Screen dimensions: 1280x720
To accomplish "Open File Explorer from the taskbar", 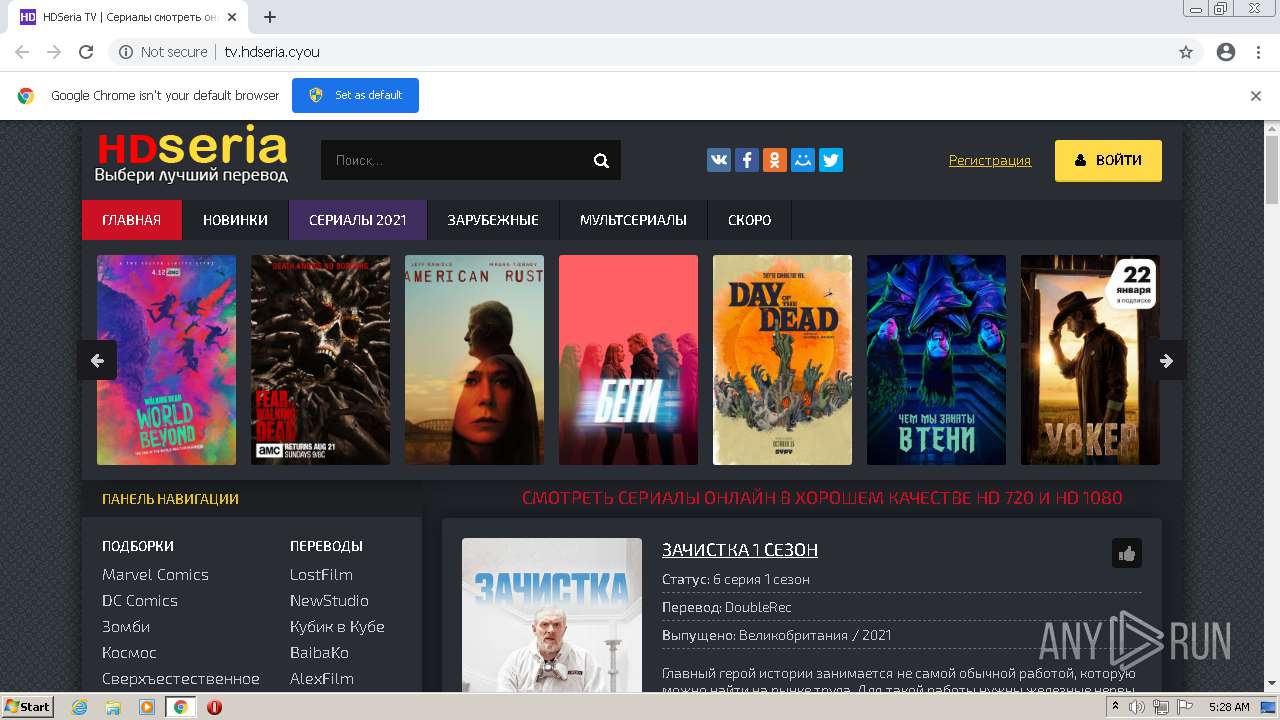I will click(113, 707).
